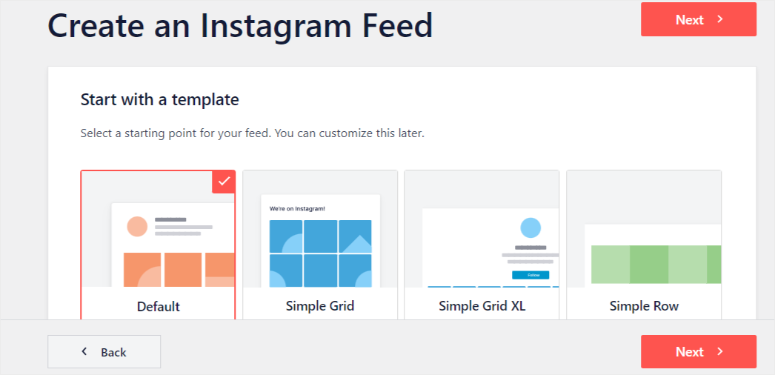Click the Simple Grid label
Screen dimensions: 775x375
320,306
